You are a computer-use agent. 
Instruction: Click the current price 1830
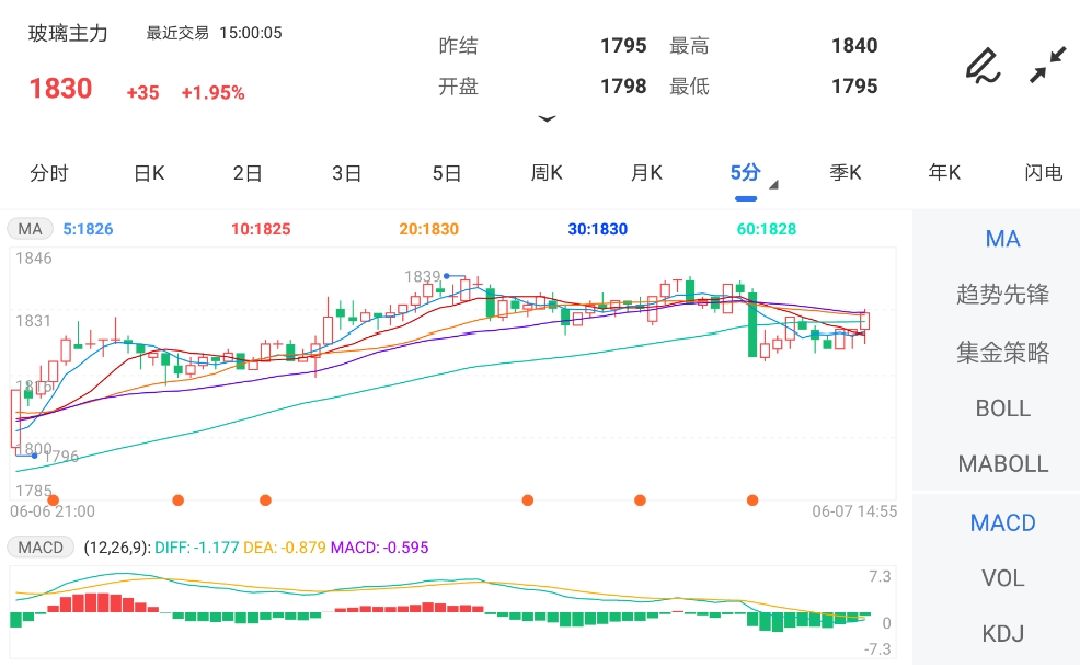tap(61, 89)
